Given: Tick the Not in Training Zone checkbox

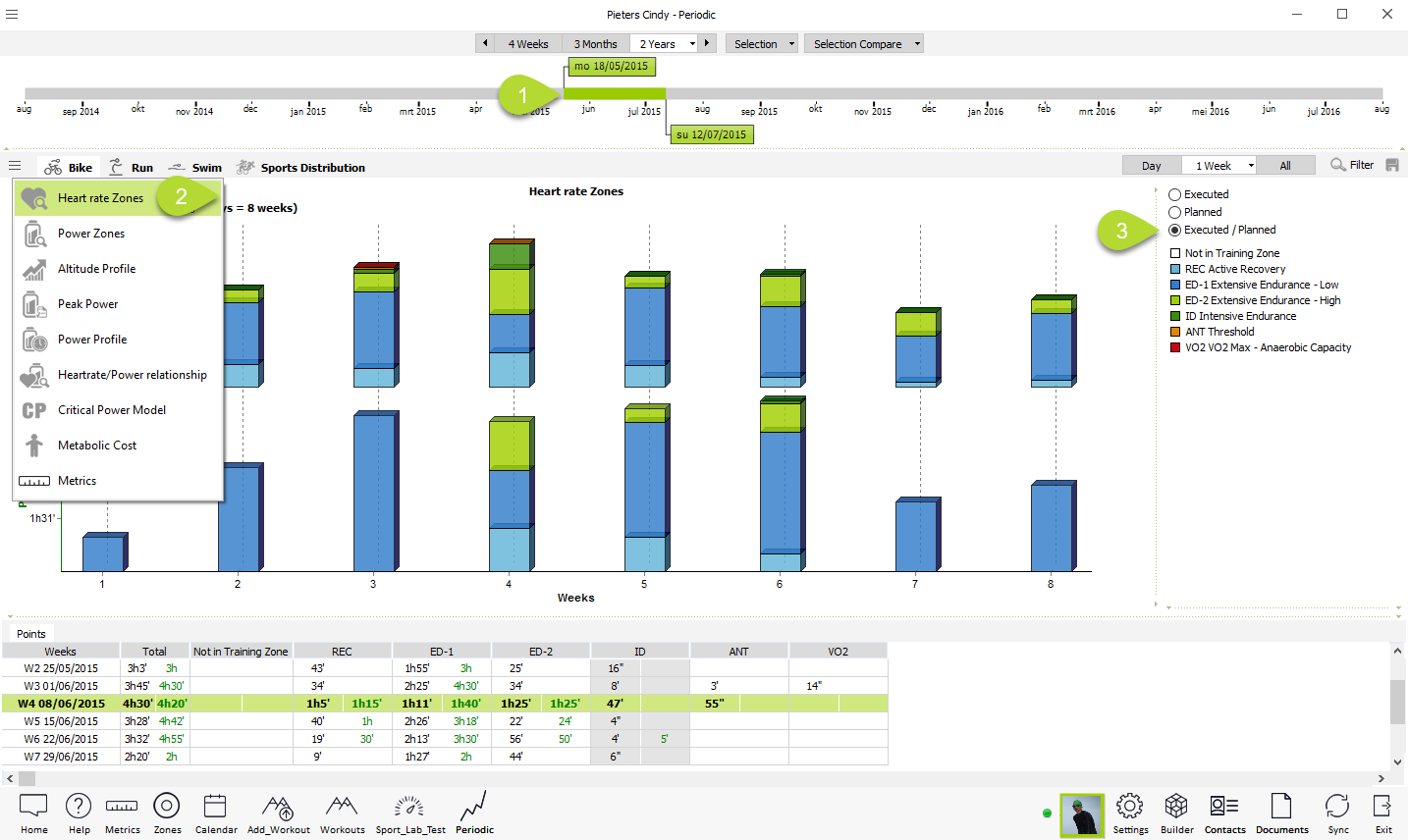Looking at the screenshot, I should click(x=1175, y=253).
